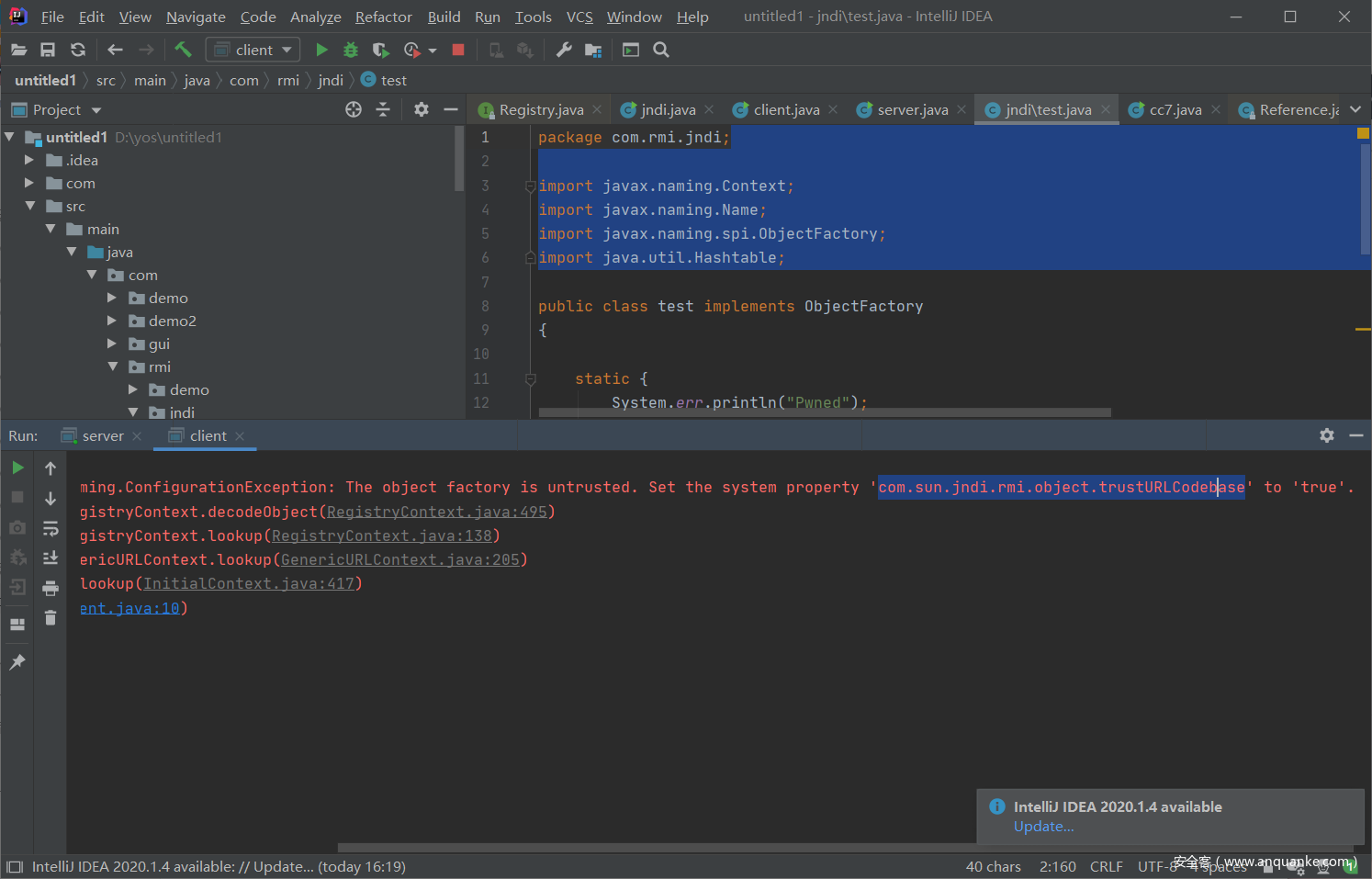Stop the running process with red square
This screenshot has height=879, width=1372.
click(x=458, y=50)
